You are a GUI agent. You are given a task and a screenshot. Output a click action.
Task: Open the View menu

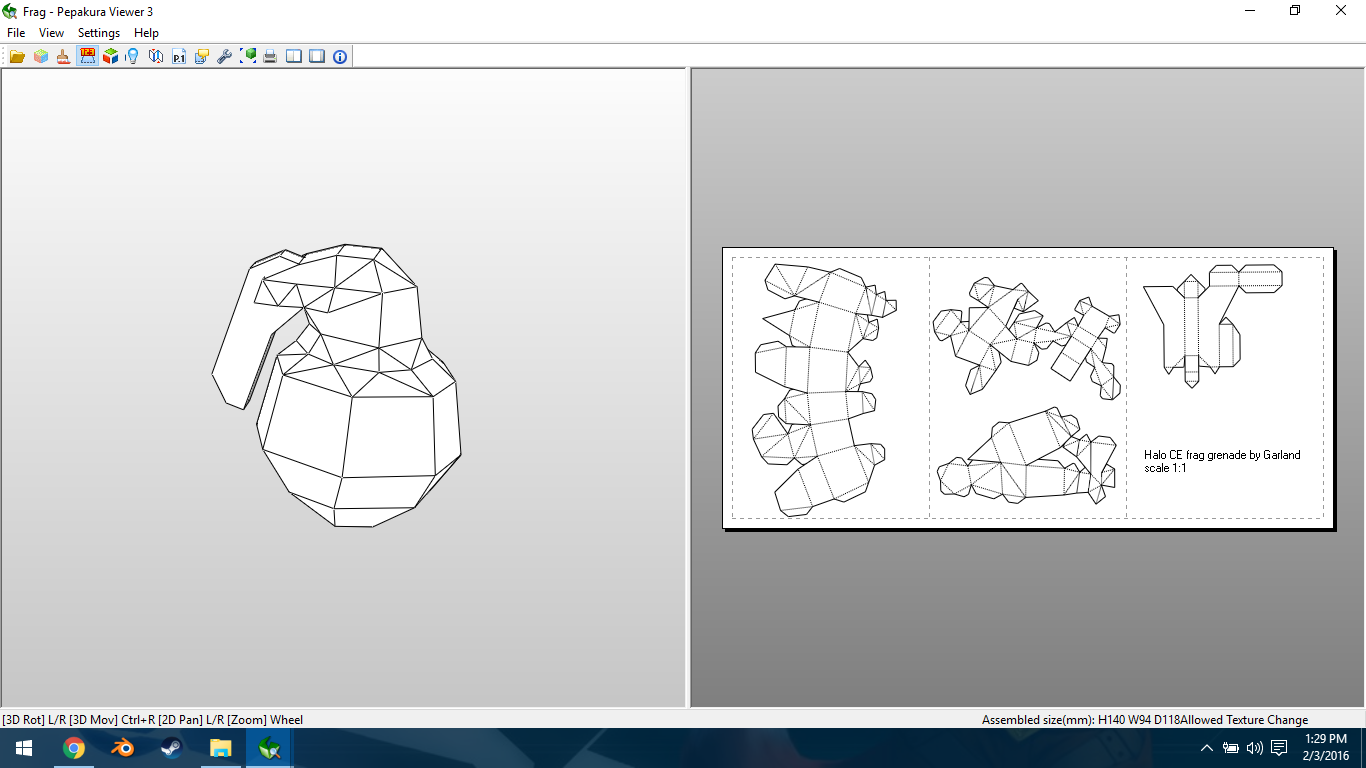51,33
